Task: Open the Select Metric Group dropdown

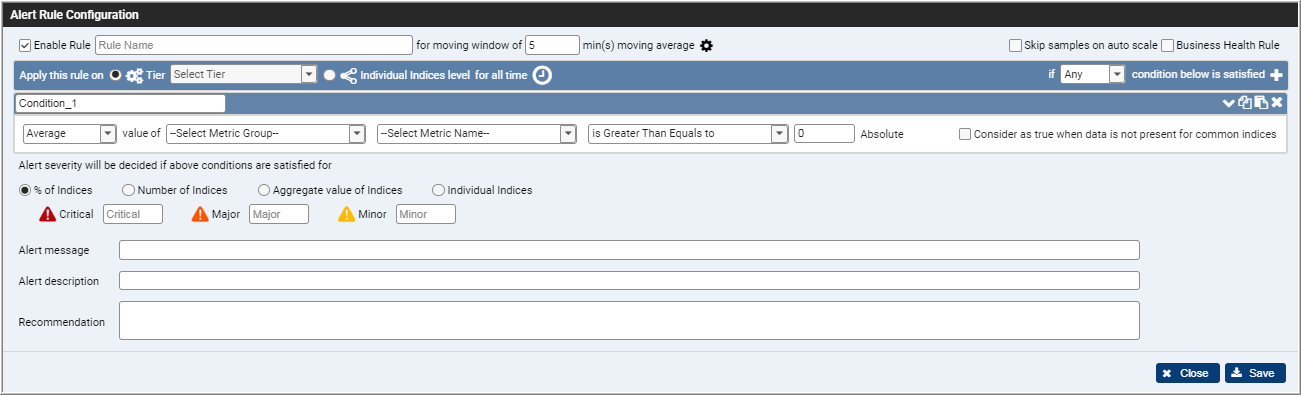Action: (265, 134)
